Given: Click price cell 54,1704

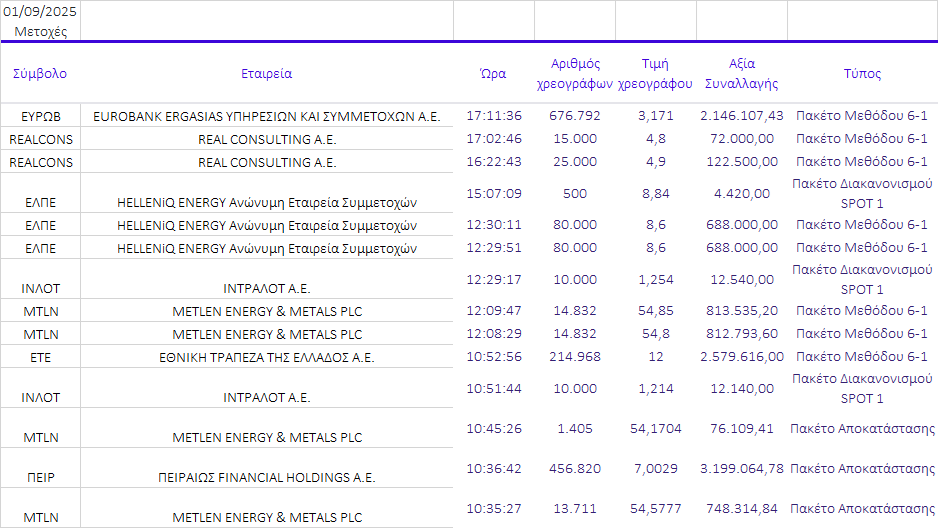Looking at the screenshot, I should [x=656, y=429].
